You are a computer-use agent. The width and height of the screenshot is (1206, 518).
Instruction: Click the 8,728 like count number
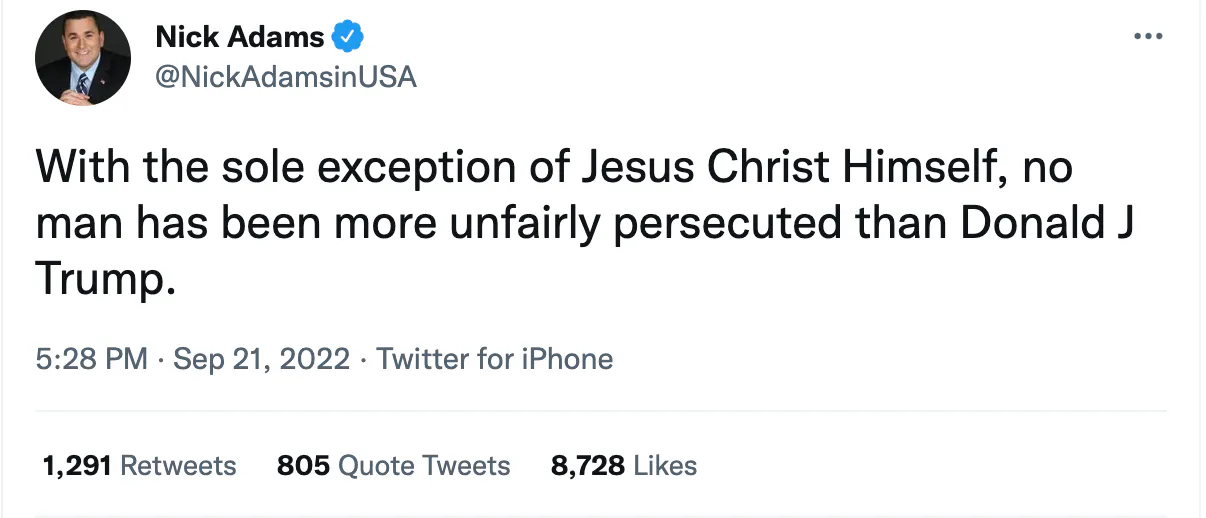click(x=588, y=465)
